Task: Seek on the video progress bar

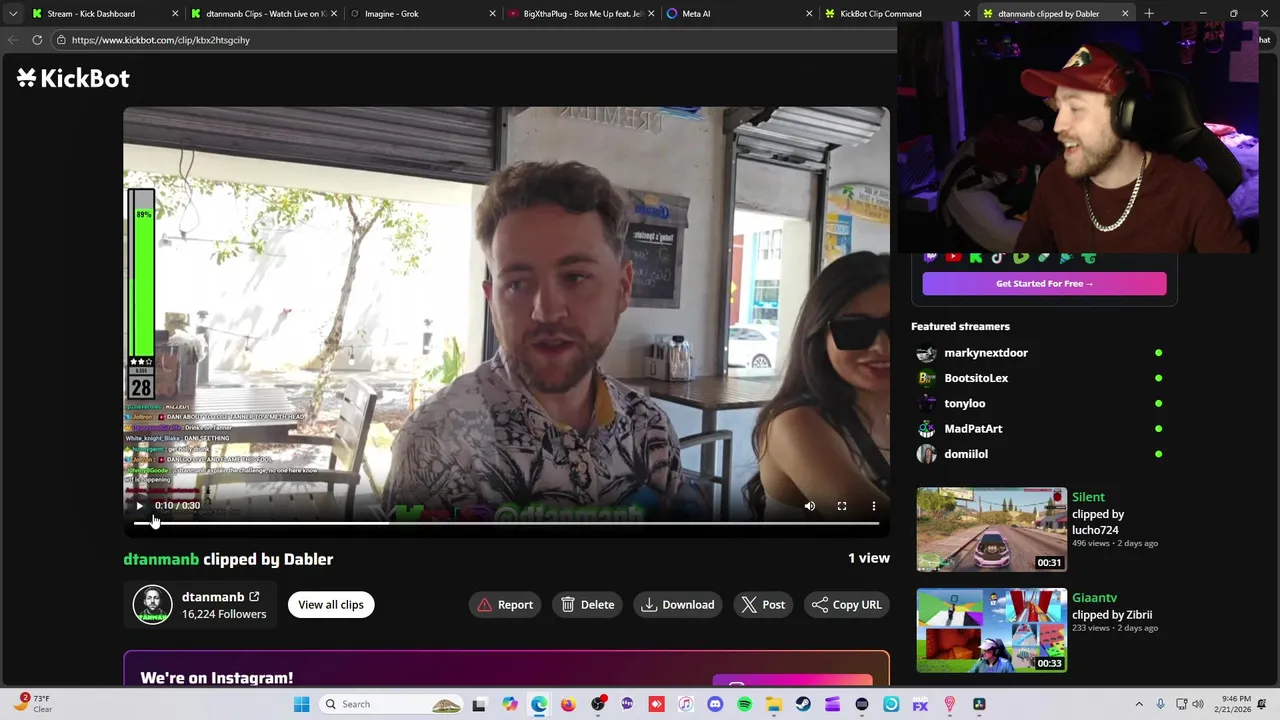Action: pos(506,523)
